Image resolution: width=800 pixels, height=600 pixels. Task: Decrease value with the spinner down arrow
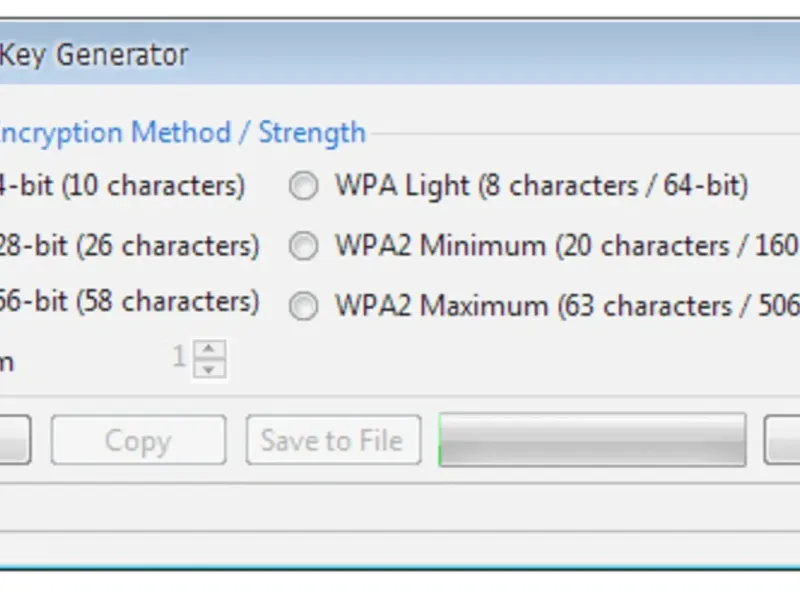[x=209, y=369]
